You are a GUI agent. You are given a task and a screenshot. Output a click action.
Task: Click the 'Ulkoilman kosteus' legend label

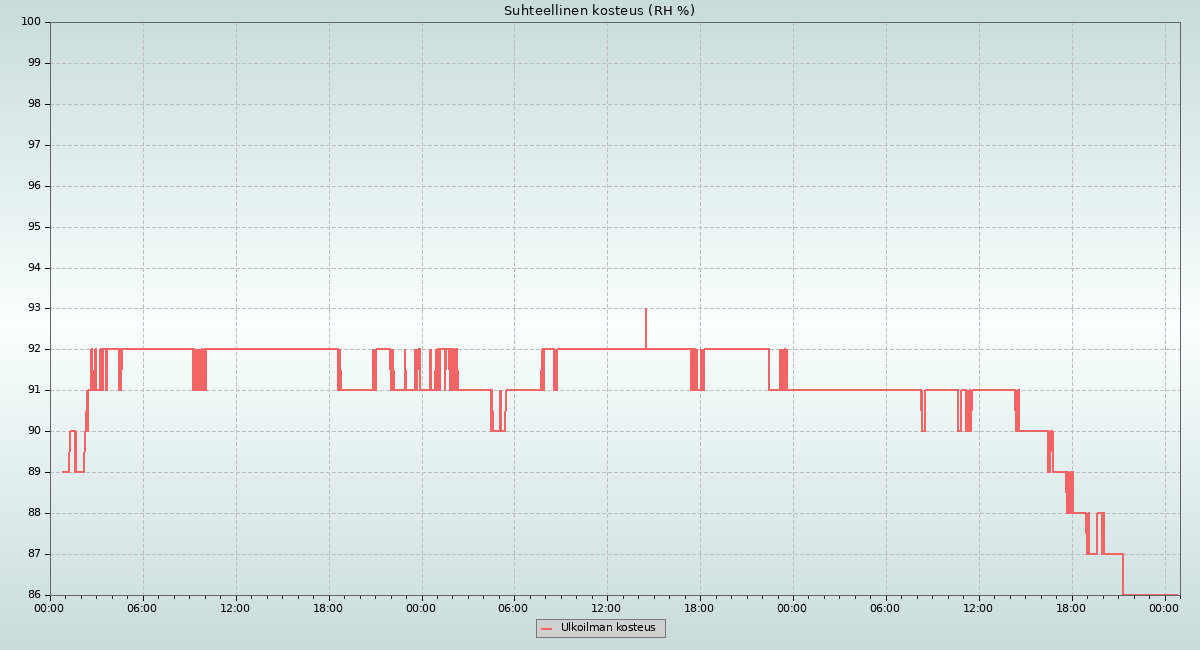608,628
